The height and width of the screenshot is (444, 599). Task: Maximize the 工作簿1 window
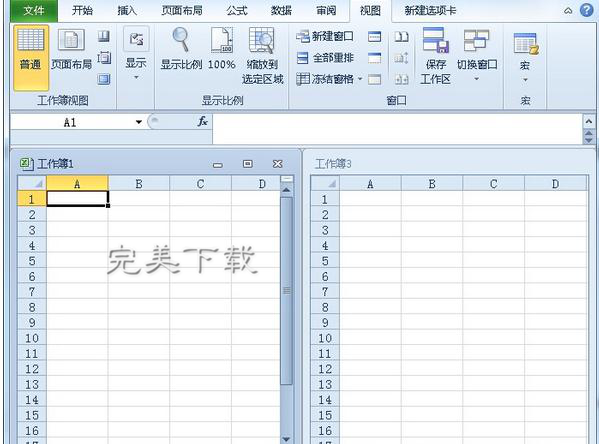coord(248,164)
